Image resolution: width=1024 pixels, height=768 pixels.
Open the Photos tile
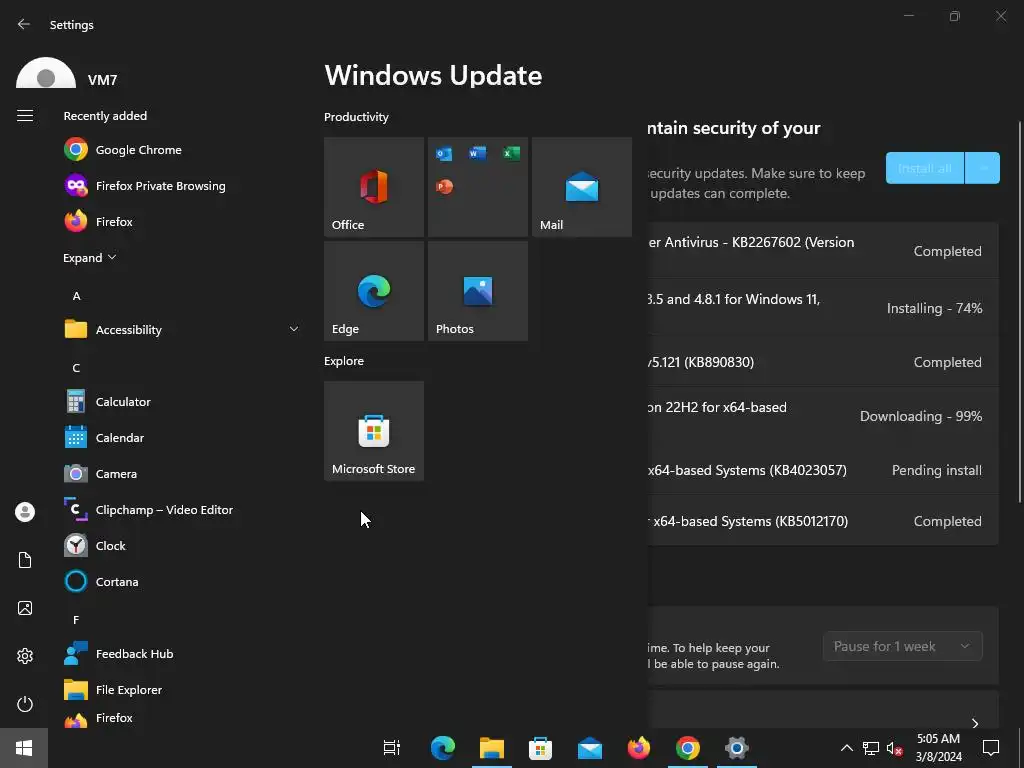pyautogui.click(x=477, y=291)
